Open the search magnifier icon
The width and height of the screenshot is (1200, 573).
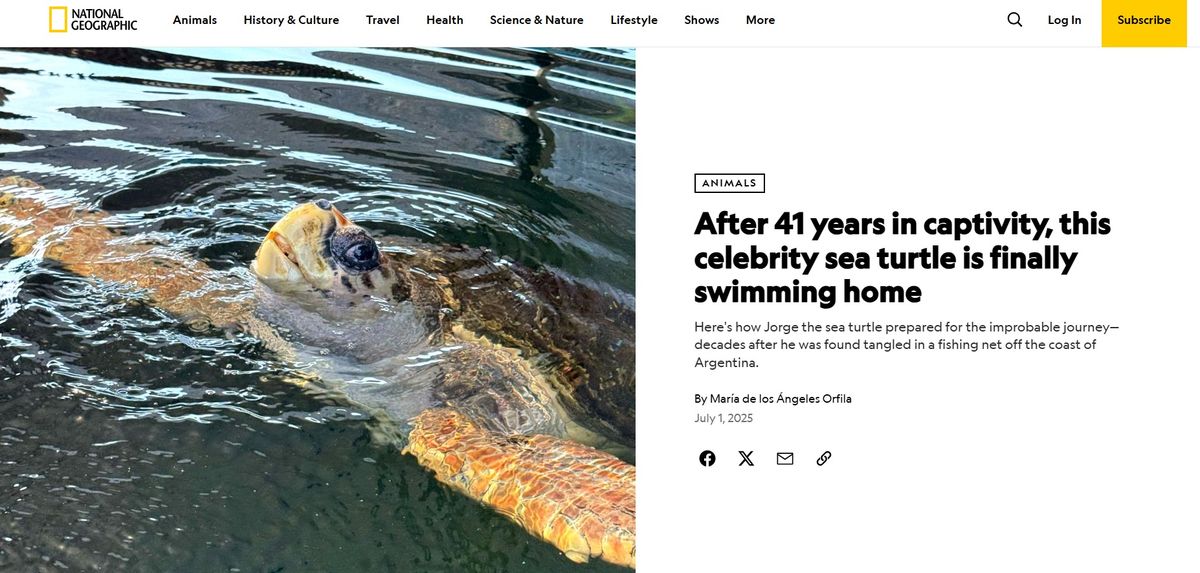[x=1015, y=20]
